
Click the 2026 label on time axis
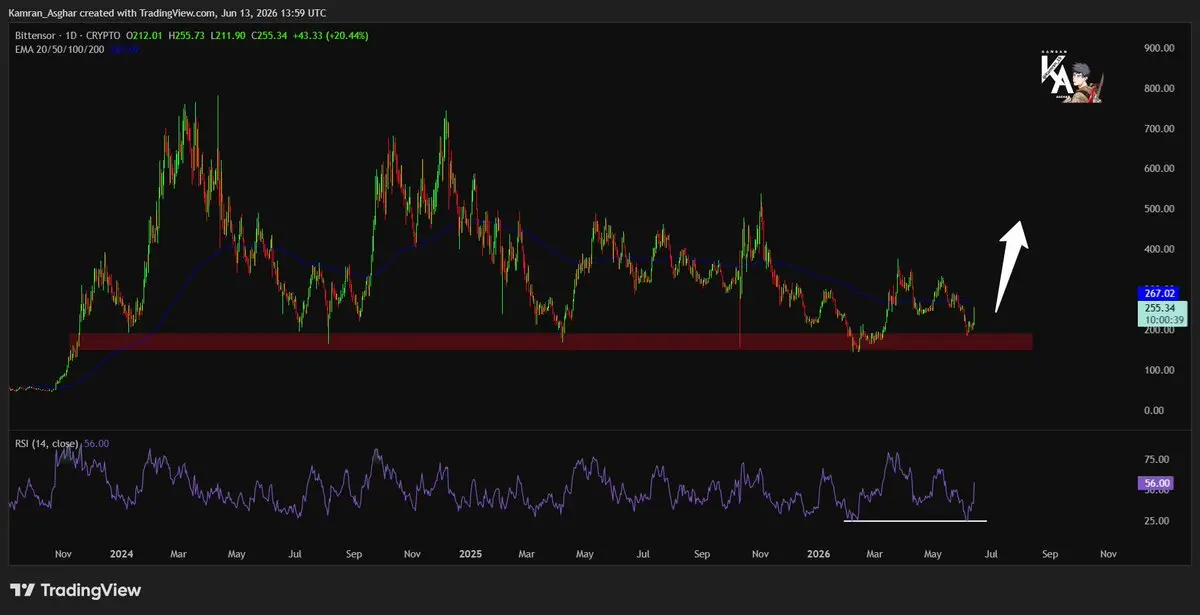tap(818, 553)
